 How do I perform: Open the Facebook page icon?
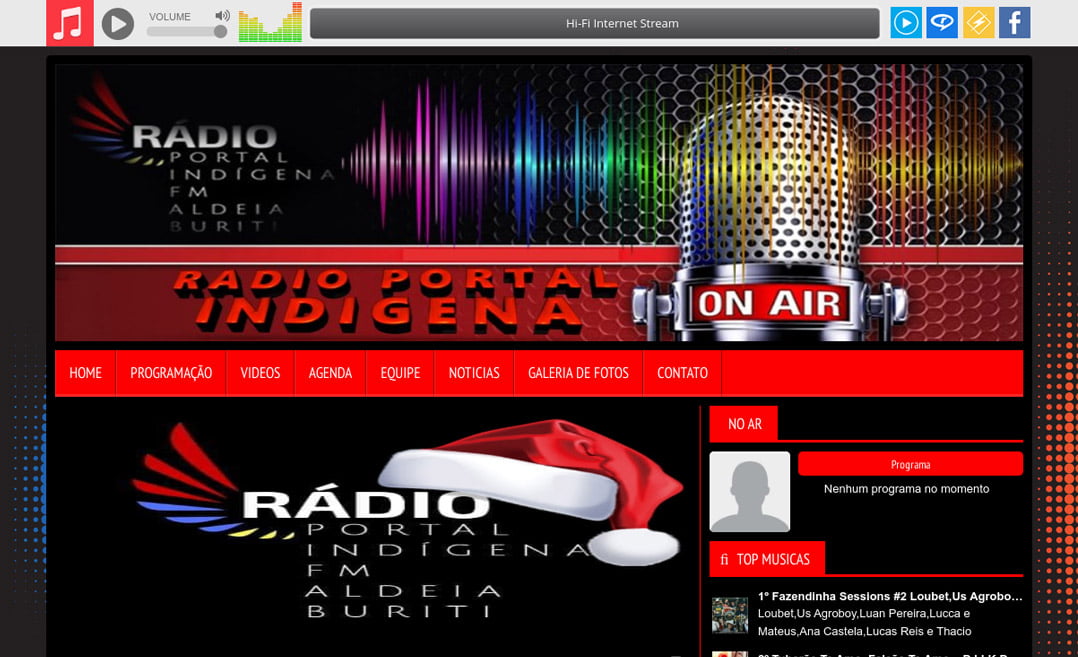pos(1014,23)
